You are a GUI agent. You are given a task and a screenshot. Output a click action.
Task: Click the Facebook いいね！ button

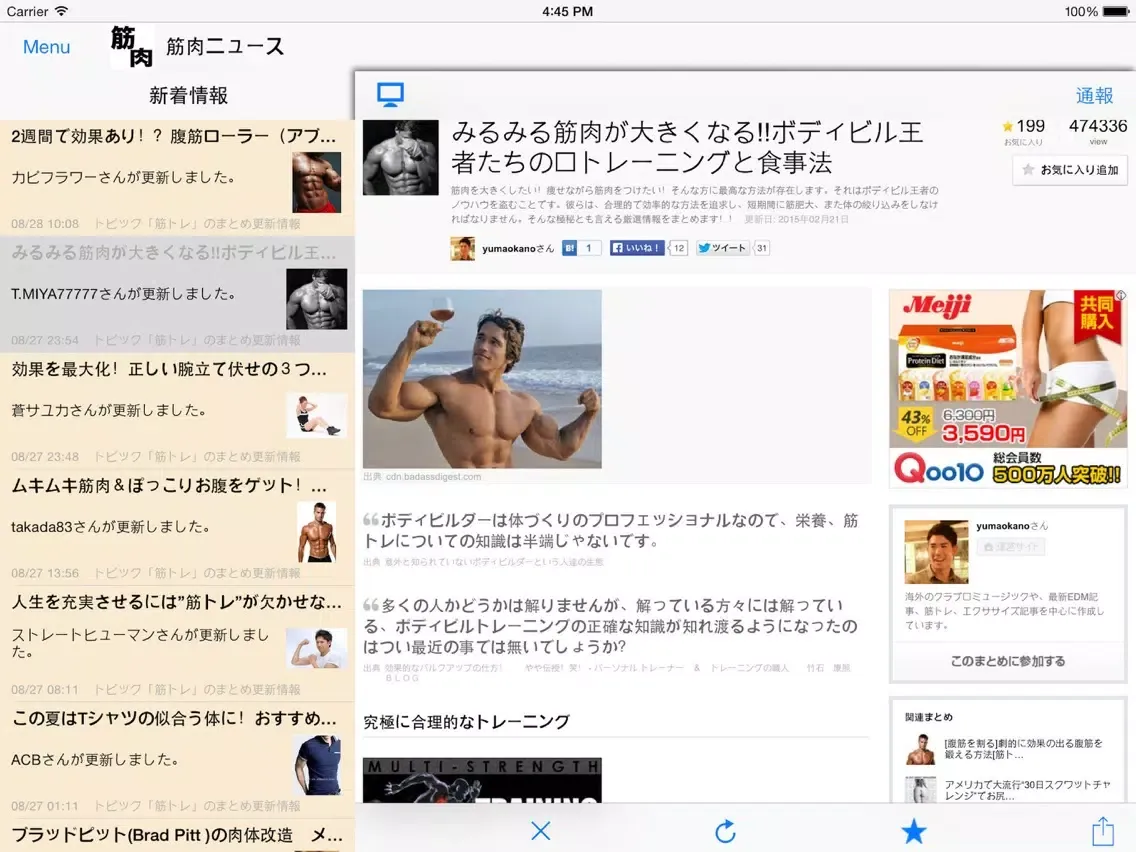(637, 248)
